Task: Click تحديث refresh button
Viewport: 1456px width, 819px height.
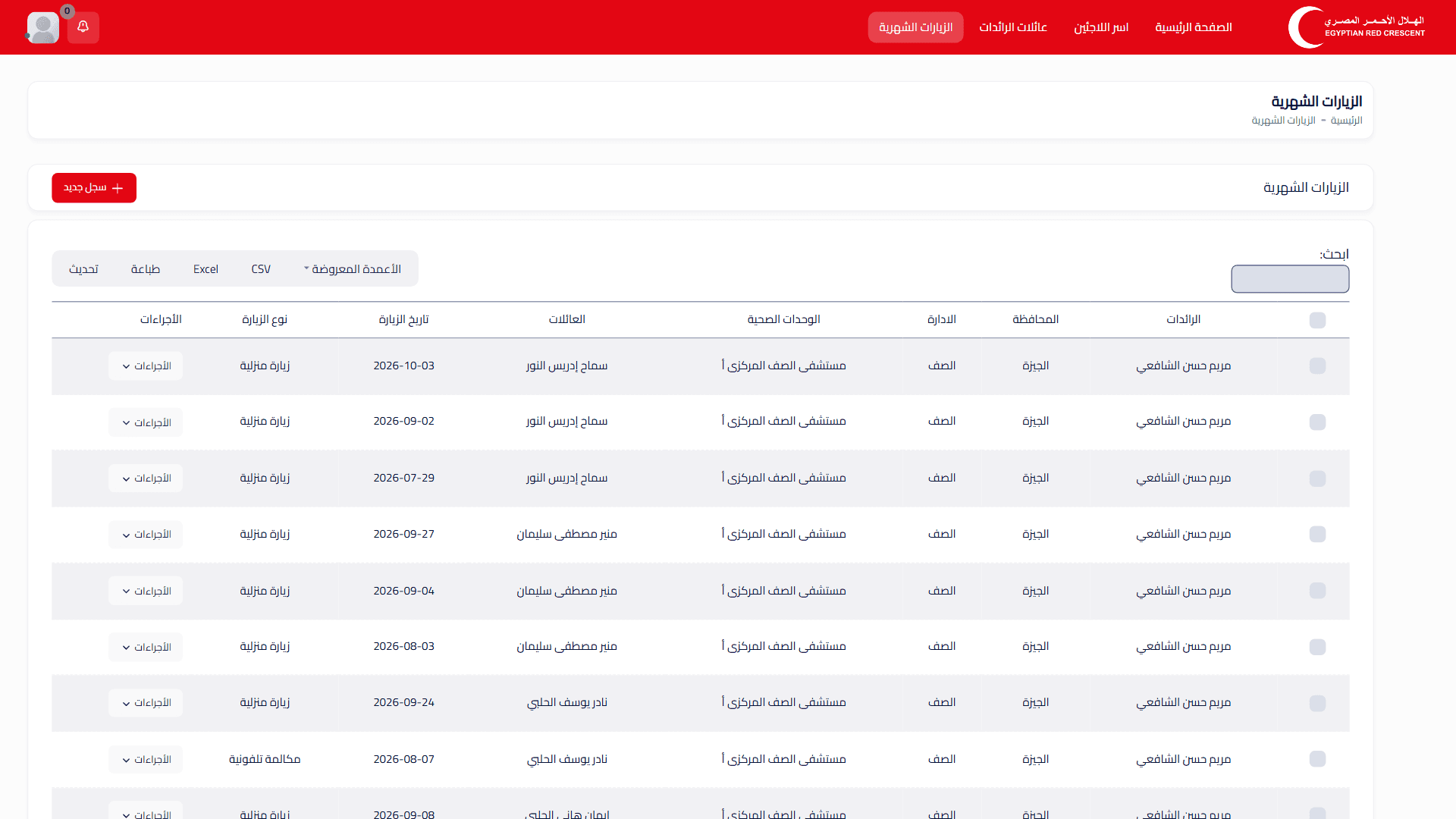Action: point(83,269)
